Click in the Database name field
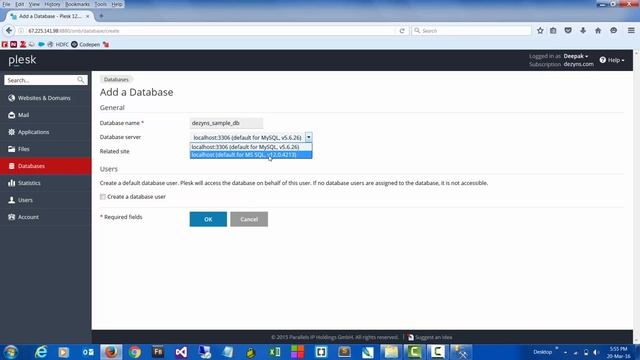This screenshot has height=360, width=640. click(227, 123)
